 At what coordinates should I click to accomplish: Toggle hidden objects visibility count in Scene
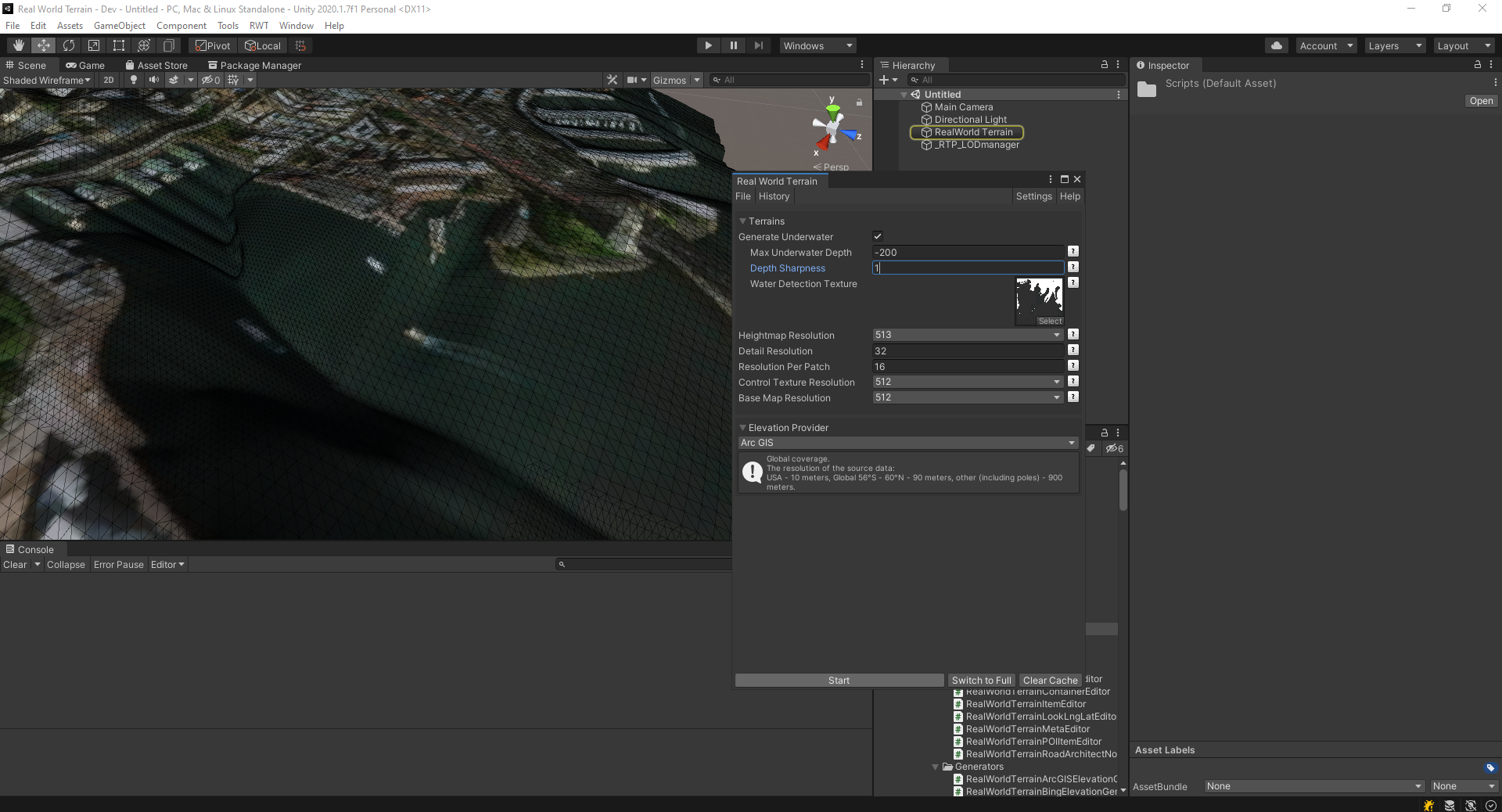(211, 80)
